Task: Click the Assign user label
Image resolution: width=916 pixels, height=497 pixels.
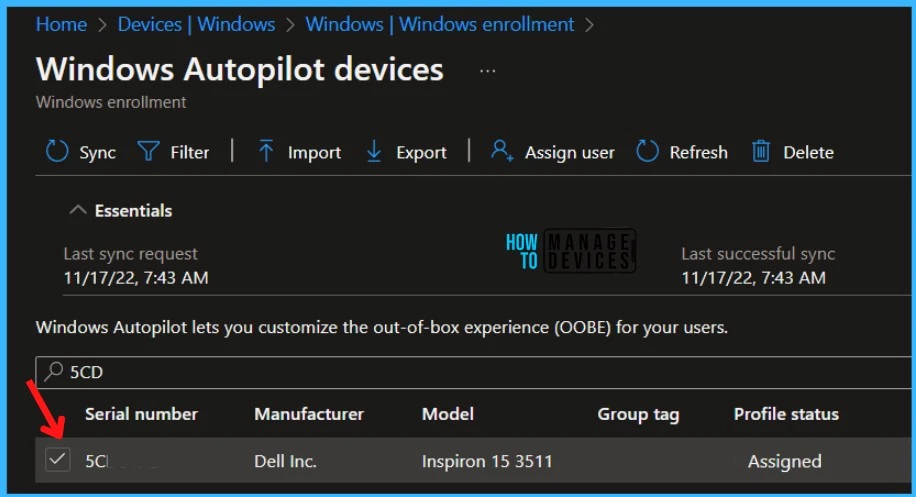Action: click(x=570, y=152)
